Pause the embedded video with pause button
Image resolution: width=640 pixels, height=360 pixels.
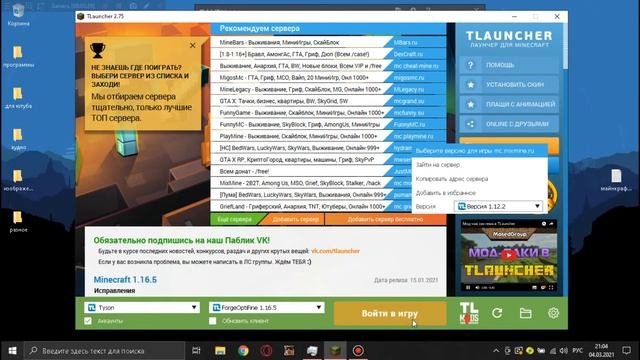coord(468,288)
